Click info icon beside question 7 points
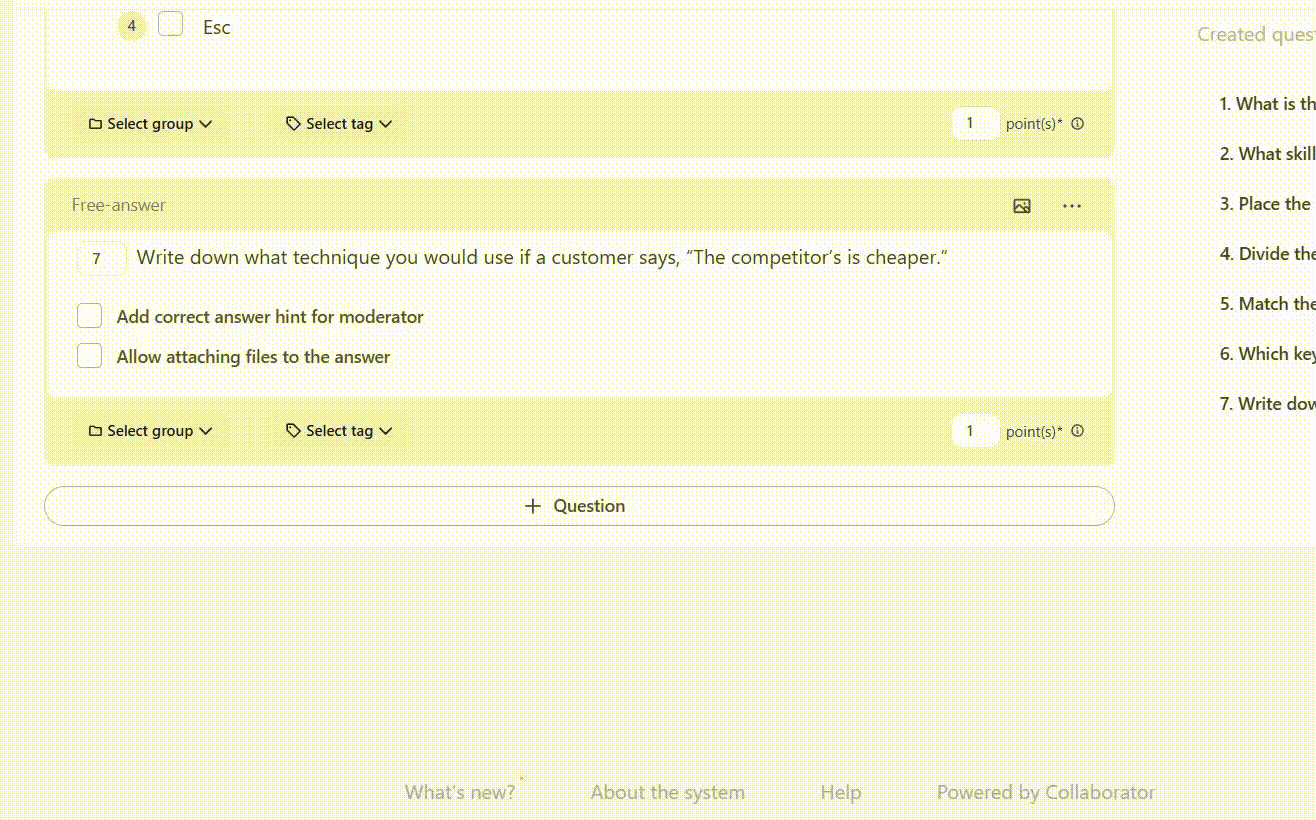The width and height of the screenshot is (1316, 820). click(1077, 432)
